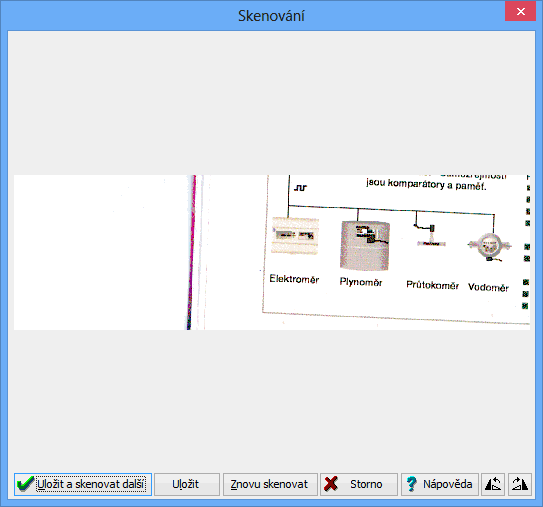Open help via Nápověda label
This screenshot has height=507, width=543.
coord(447,484)
